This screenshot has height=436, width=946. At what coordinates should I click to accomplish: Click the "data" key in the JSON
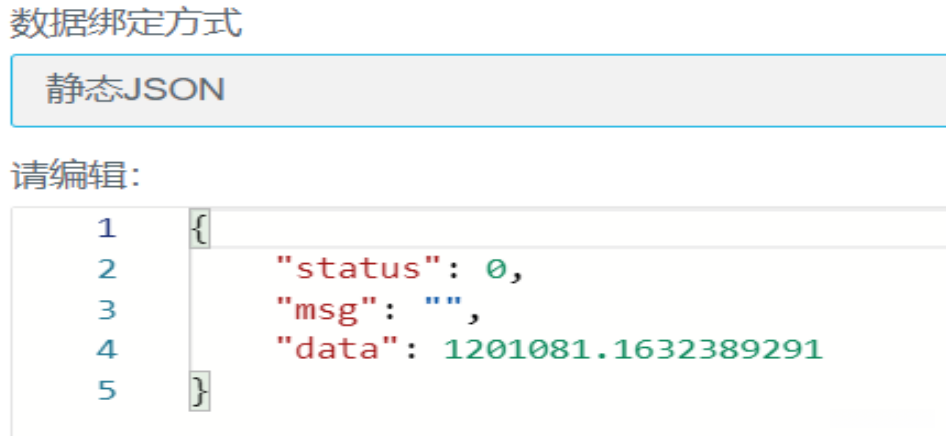click(x=342, y=350)
